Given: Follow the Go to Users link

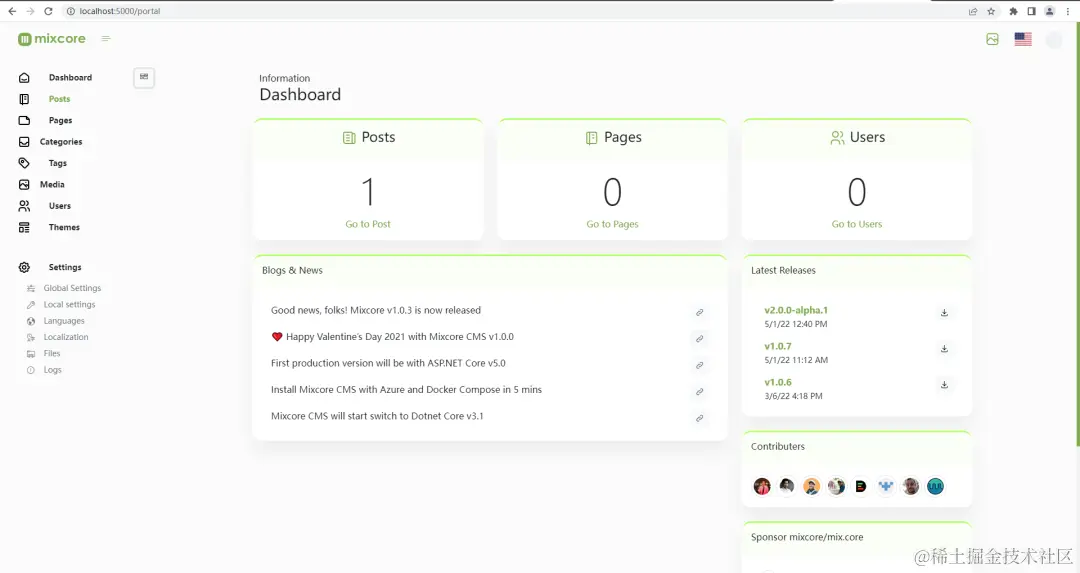Looking at the screenshot, I should click(857, 224).
